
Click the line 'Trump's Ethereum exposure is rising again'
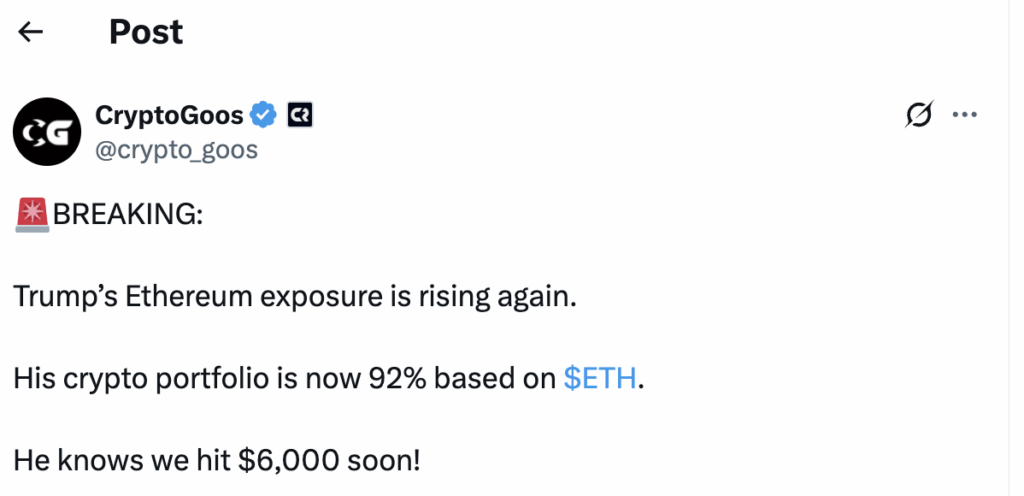[x=295, y=298]
